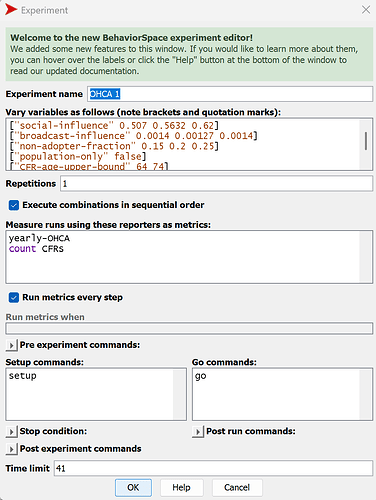The height and width of the screenshot is (500, 376).
Task: Click the Run metrics when field
Action: [189, 328]
